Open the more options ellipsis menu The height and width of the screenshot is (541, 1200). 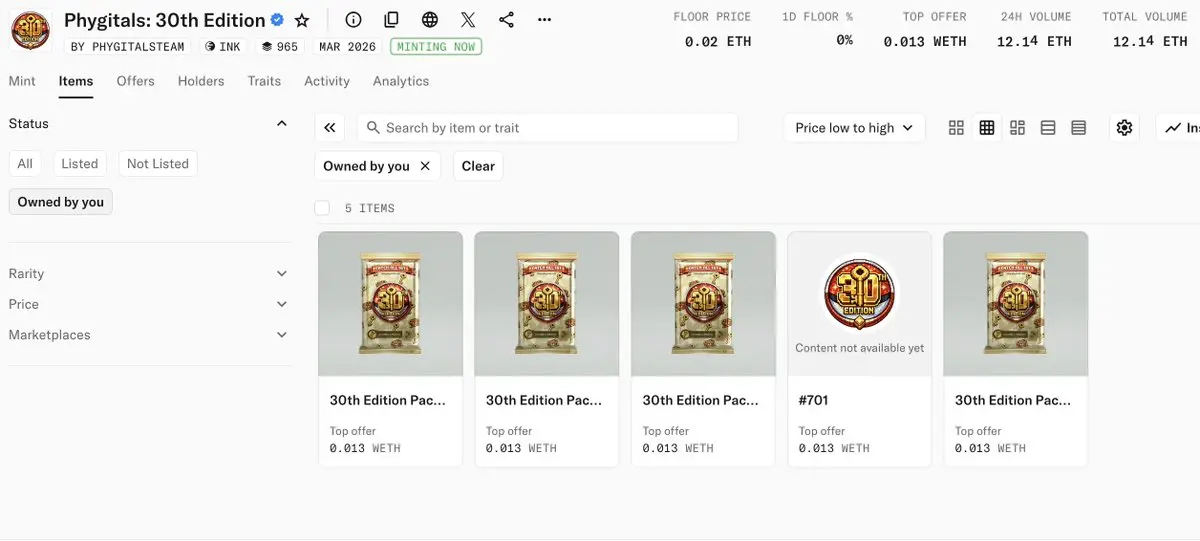pos(544,20)
